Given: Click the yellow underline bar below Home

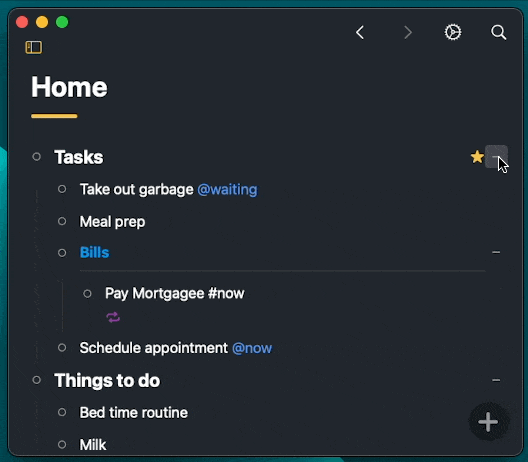Looking at the screenshot, I should (54, 116).
